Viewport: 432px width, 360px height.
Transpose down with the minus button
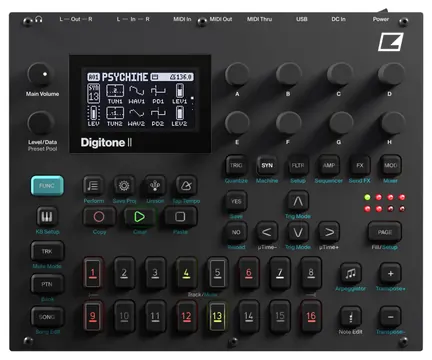(390, 317)
